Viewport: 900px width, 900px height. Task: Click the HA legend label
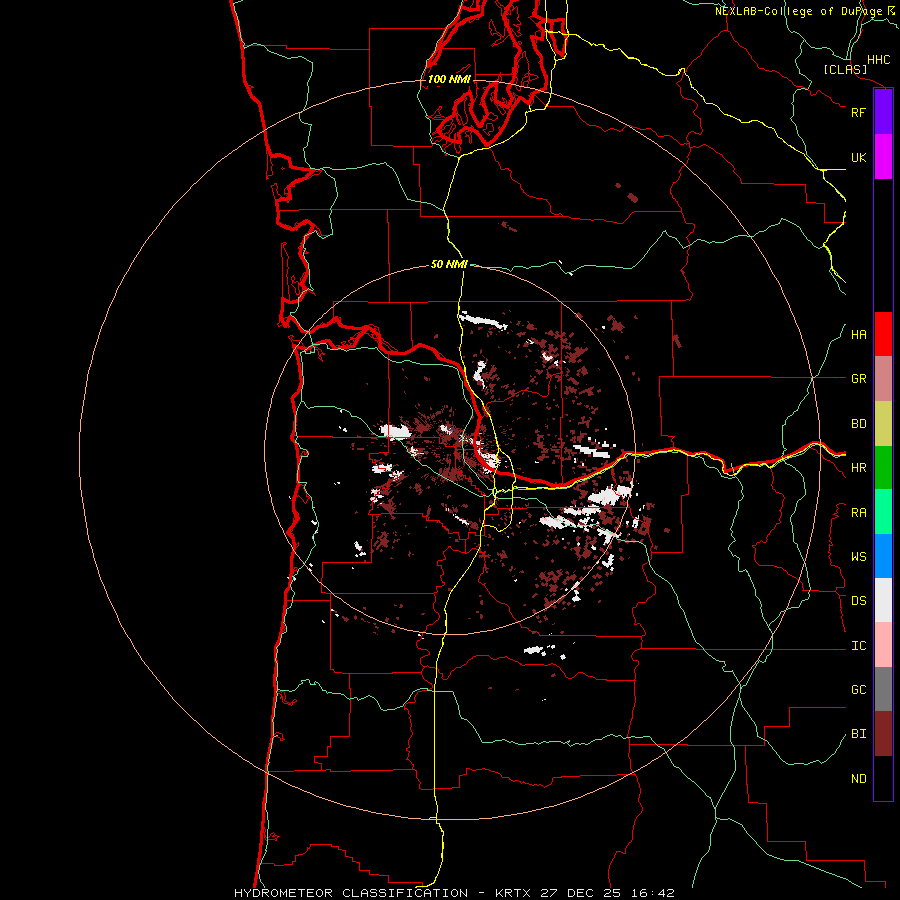tap(858, 334)
